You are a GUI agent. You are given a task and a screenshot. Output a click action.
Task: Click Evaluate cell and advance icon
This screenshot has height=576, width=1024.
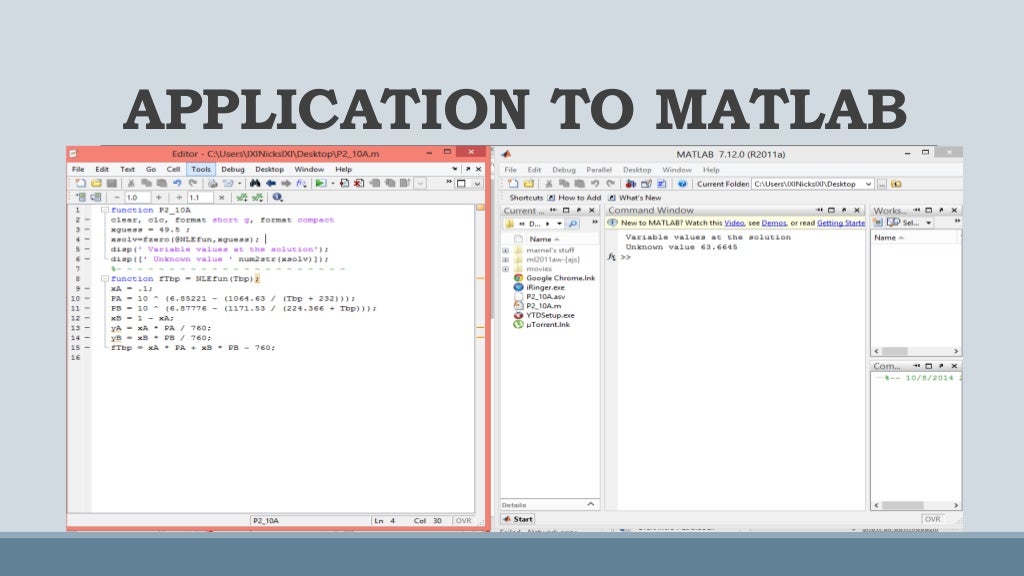[257, 197]
